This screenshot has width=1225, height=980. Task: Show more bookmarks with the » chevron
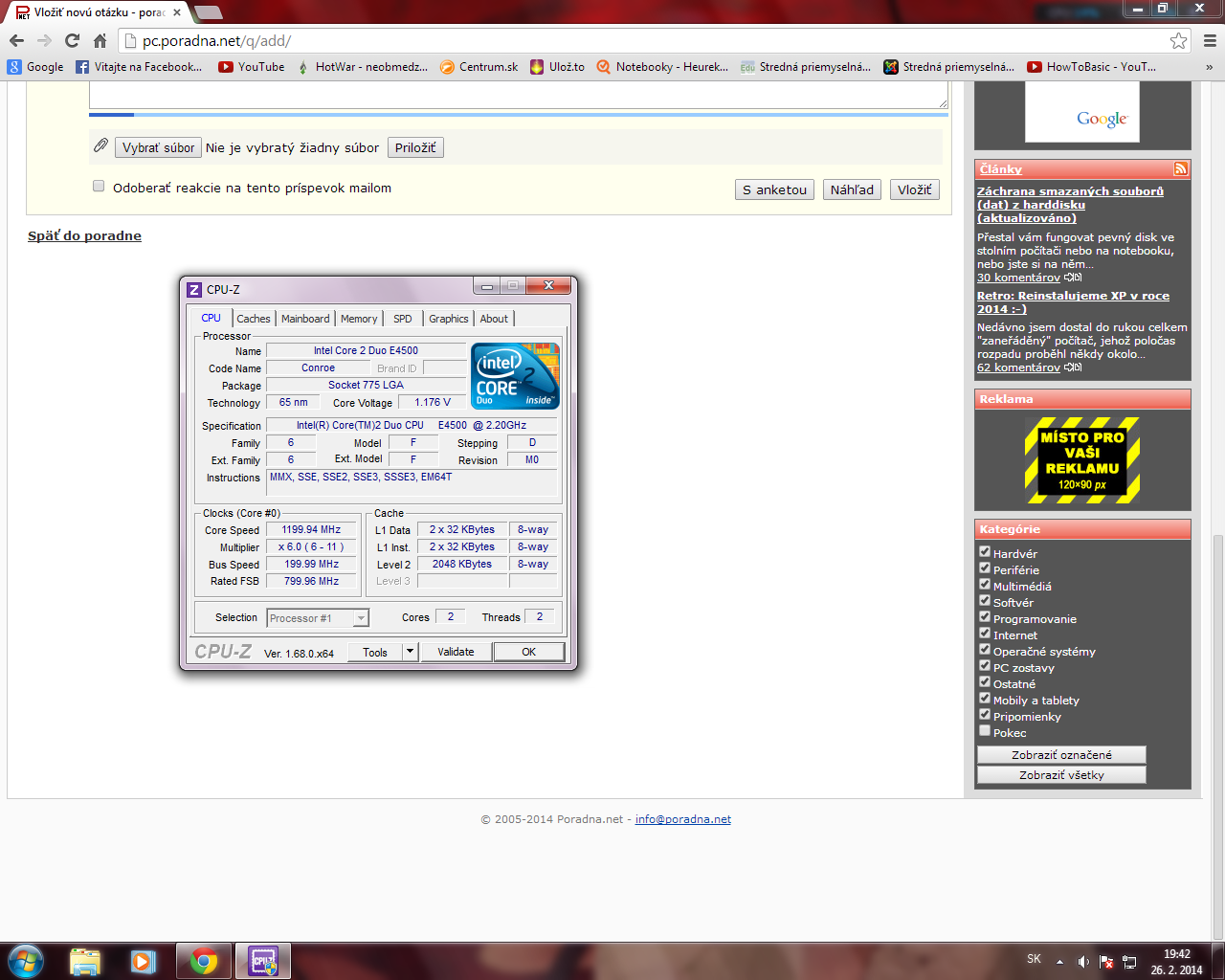tap(1209, 67)
